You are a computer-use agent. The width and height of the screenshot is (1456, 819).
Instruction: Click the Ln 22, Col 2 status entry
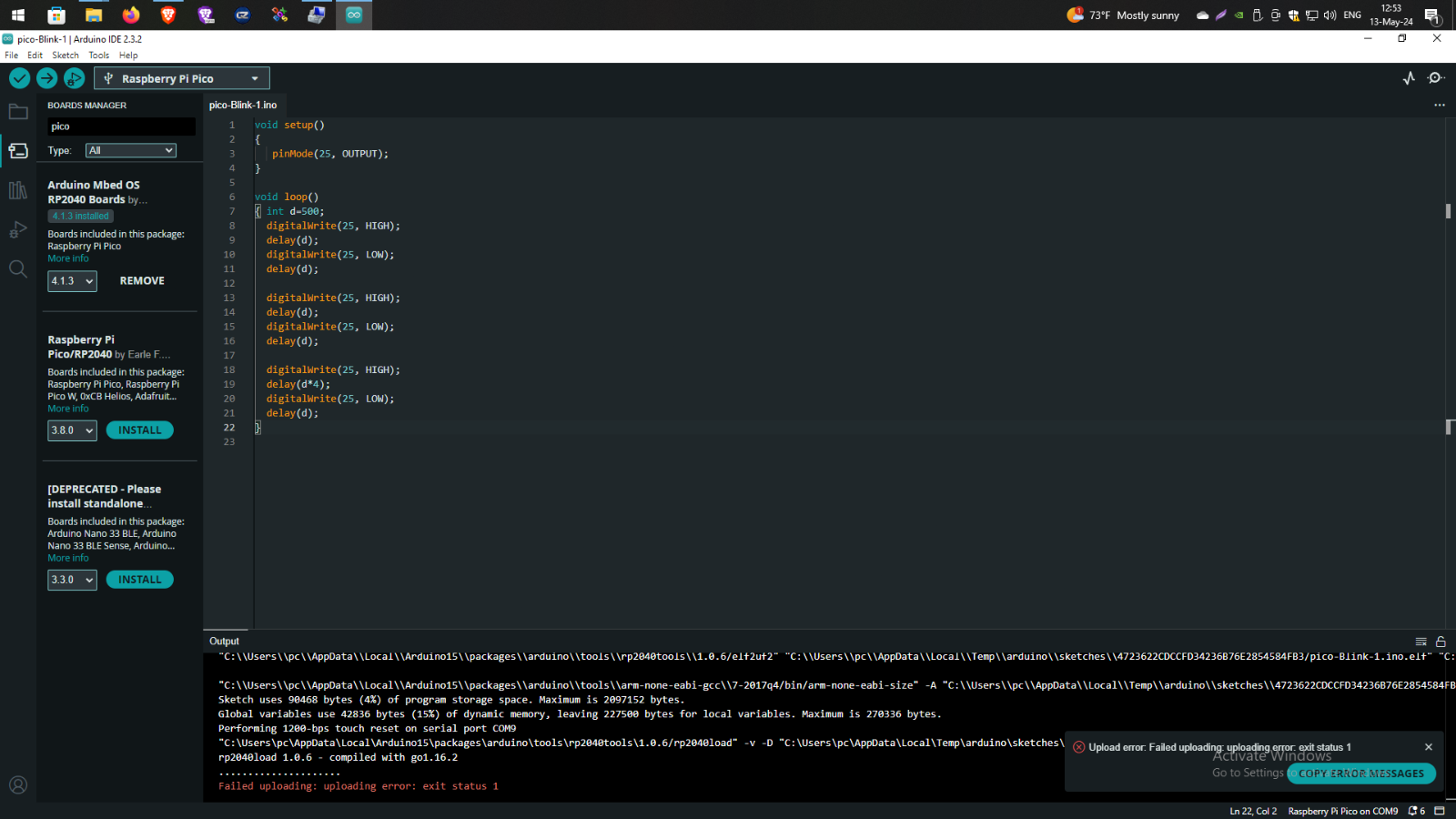tap(1253, 811)
